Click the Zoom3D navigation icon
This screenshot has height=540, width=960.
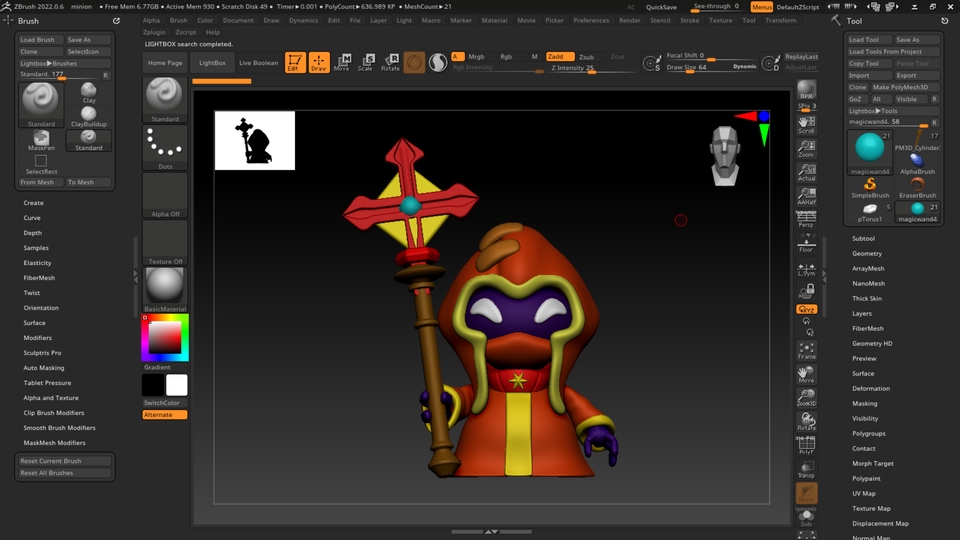806,397
